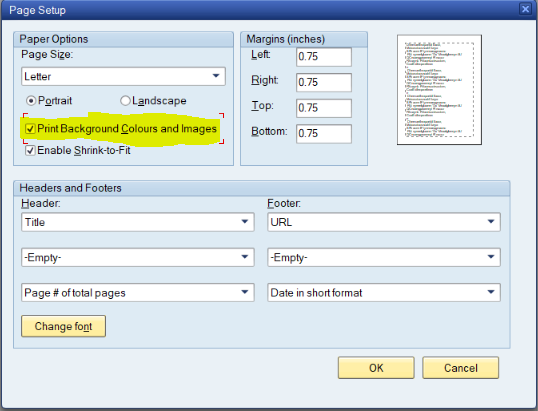The height and width of the screenshot is (411, 538).
Task: Click the Page Size label
Action: click(47, 55)
